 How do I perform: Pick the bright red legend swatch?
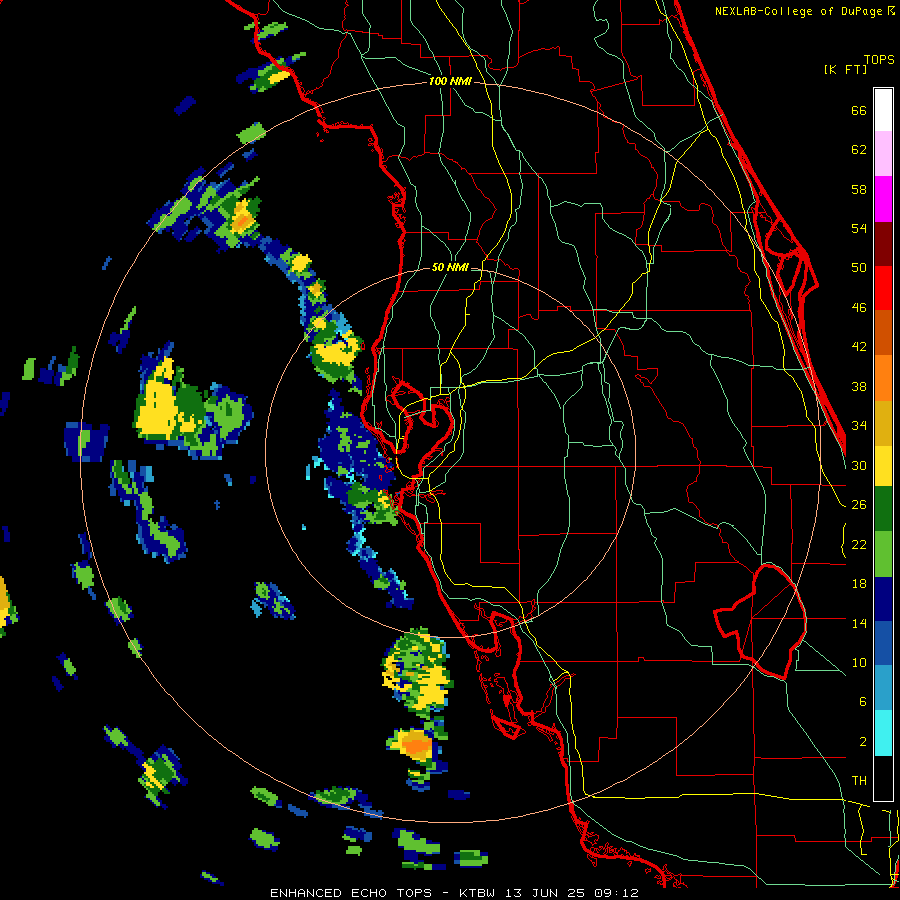pos(883,288)
